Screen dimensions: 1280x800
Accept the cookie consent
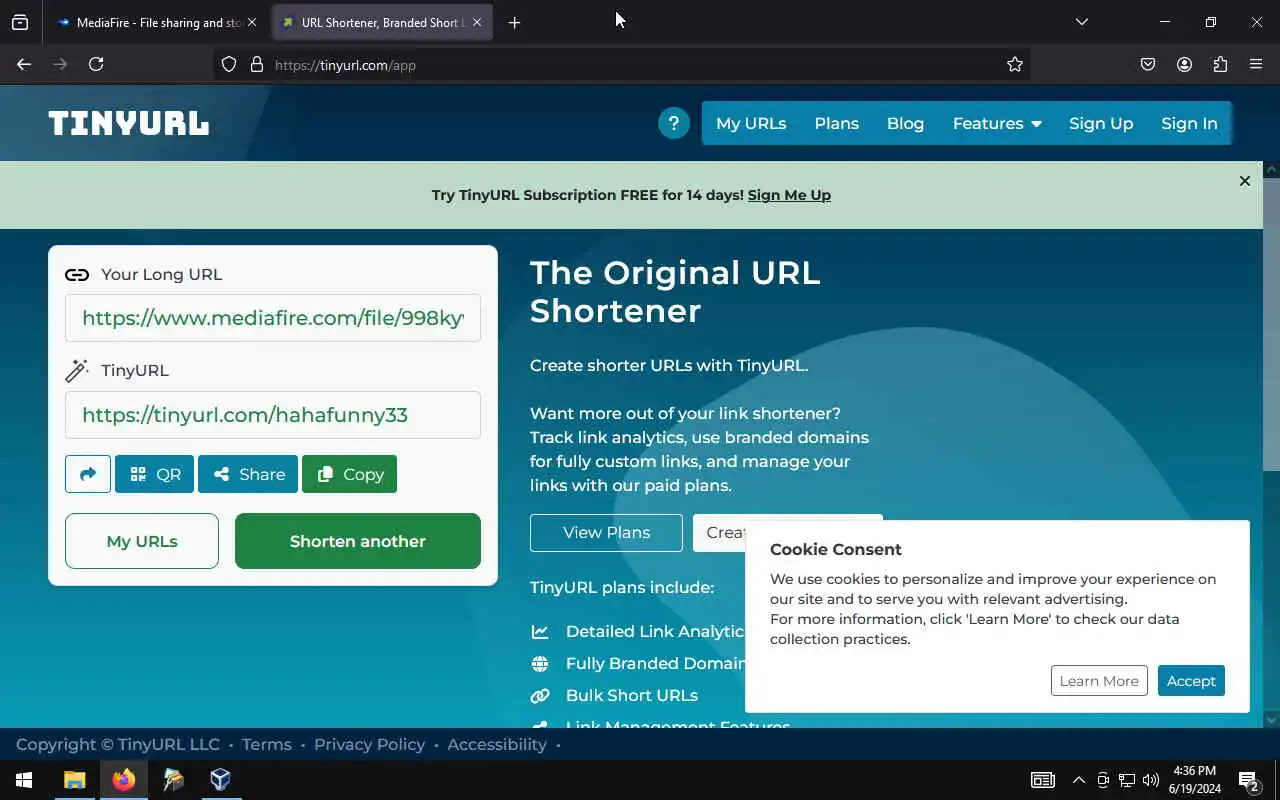coord(1191,681)
